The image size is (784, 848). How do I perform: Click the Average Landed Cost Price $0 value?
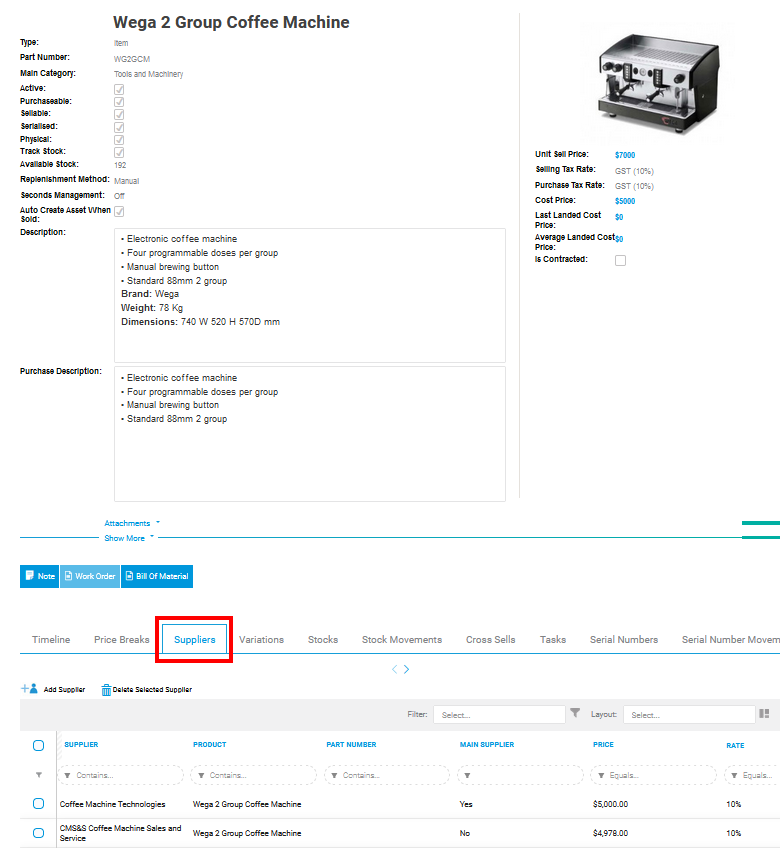(x=619, y=238)
